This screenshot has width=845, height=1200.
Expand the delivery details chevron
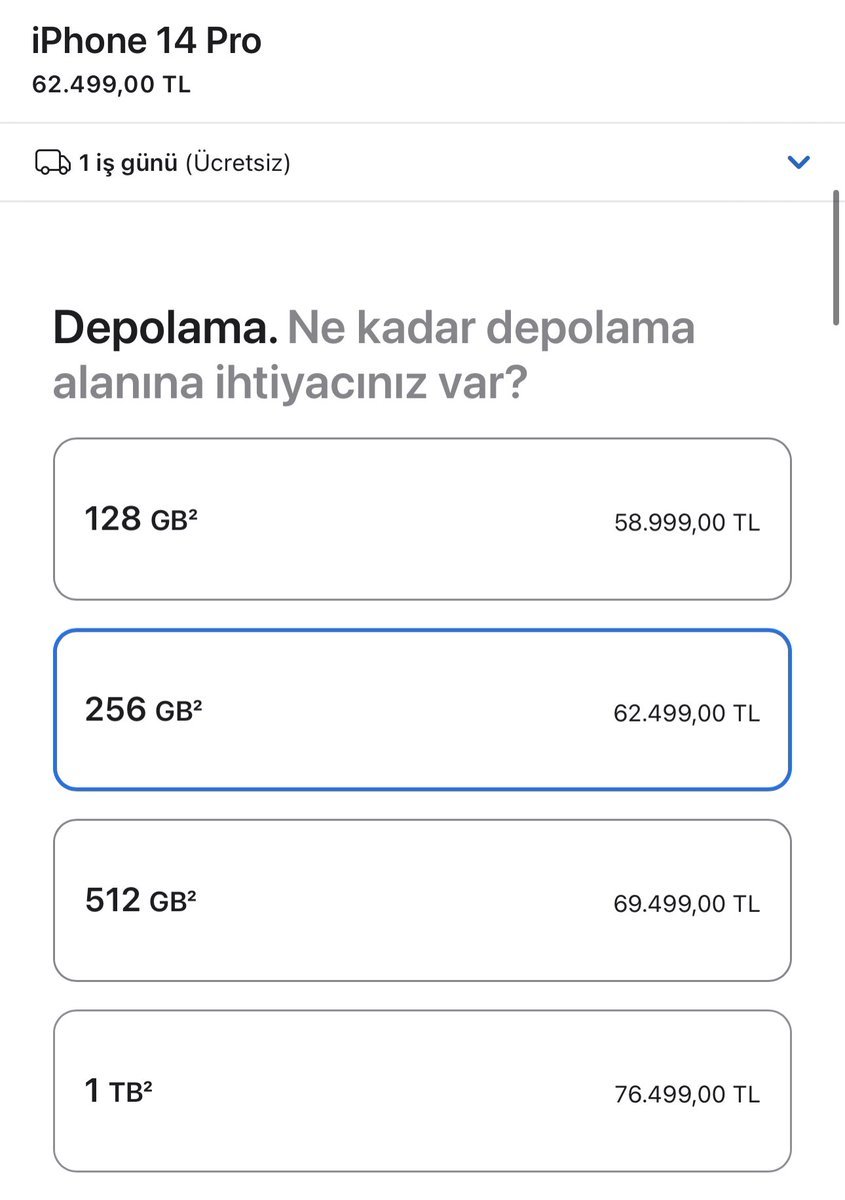[798, 162]
